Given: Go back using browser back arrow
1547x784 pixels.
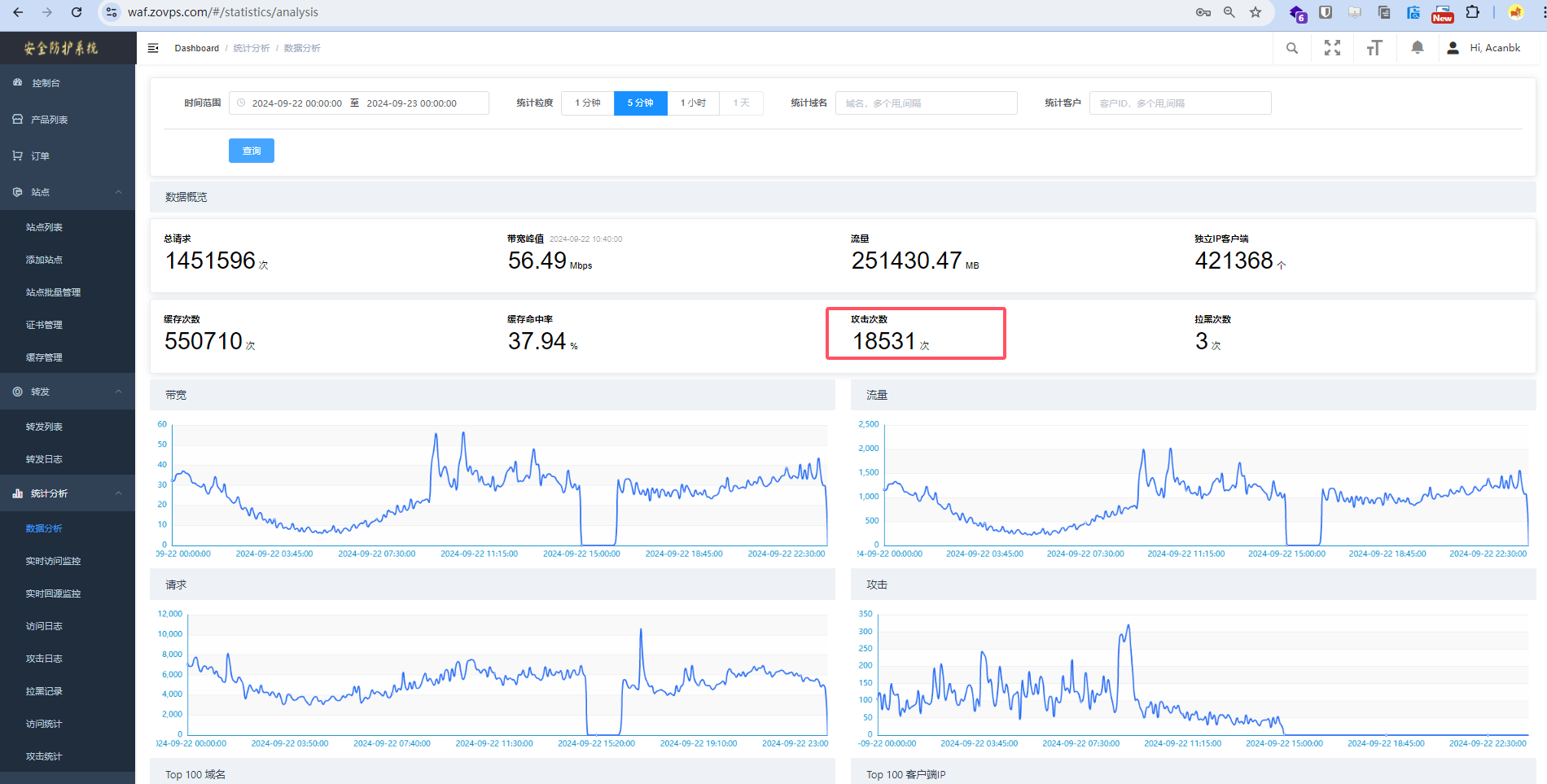Looking at the screenshot, I should pos(18,12).
